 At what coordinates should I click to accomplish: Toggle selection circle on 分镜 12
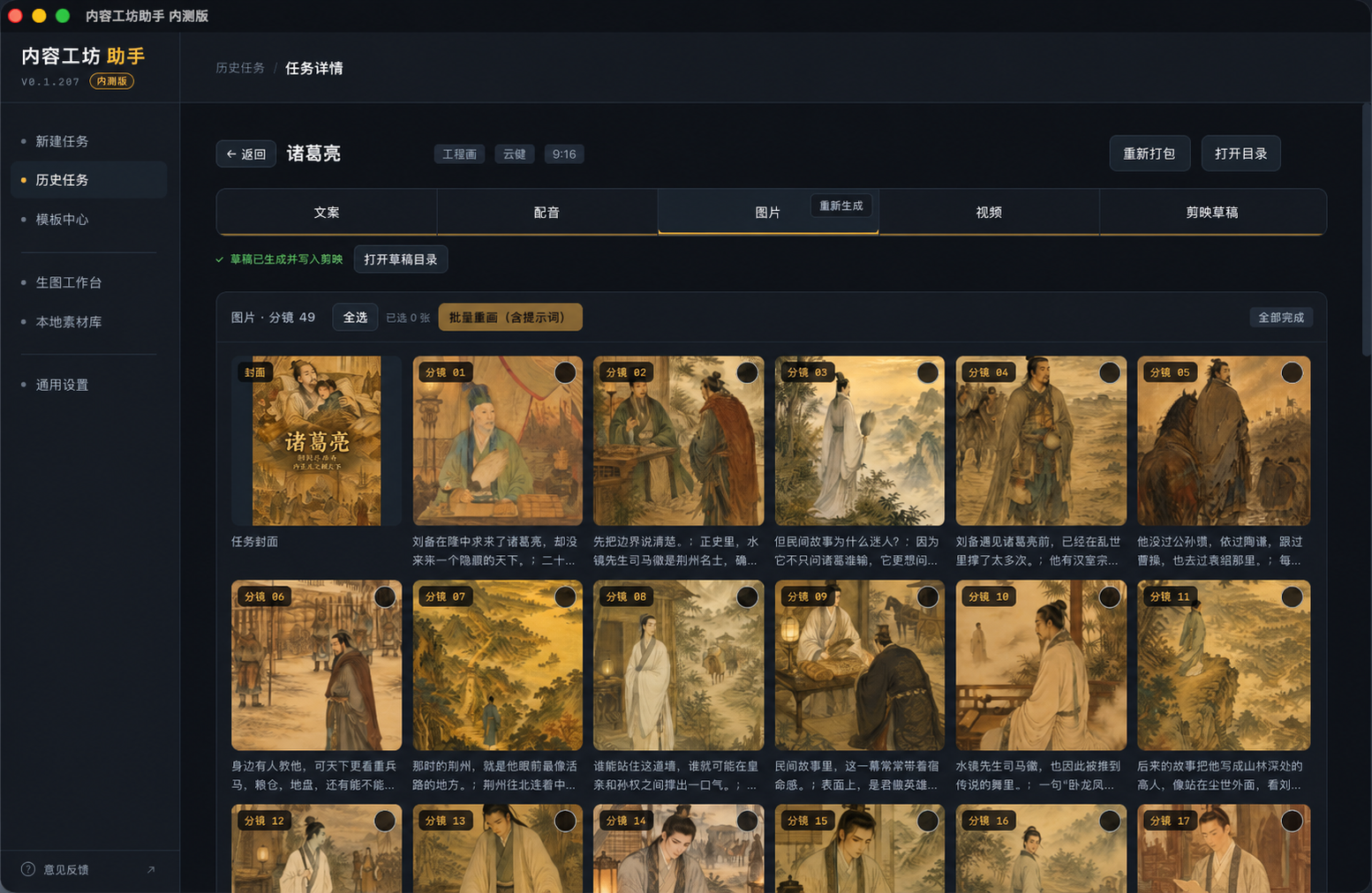click(x=385, y=821)
